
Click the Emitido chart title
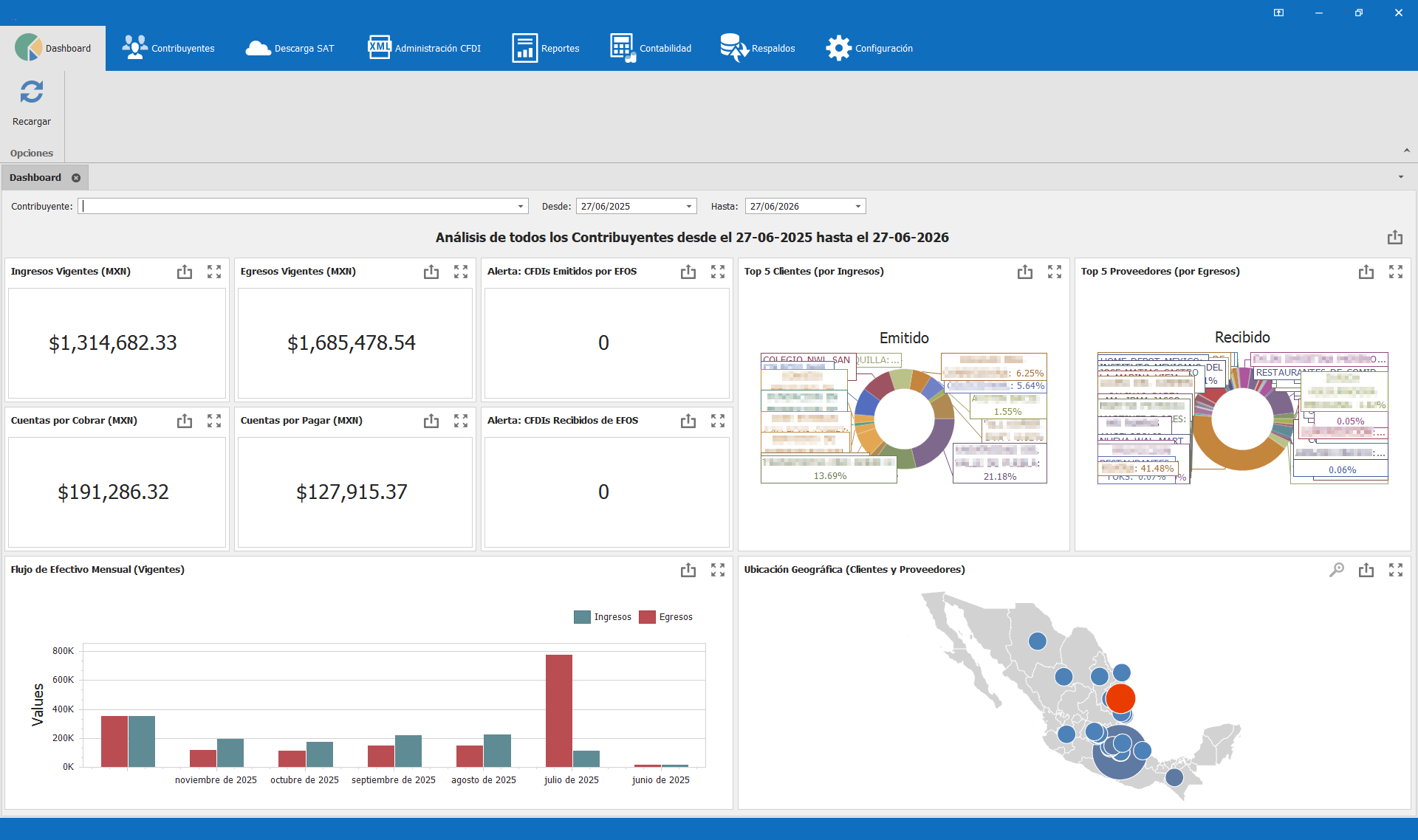(x=904, y=338)
